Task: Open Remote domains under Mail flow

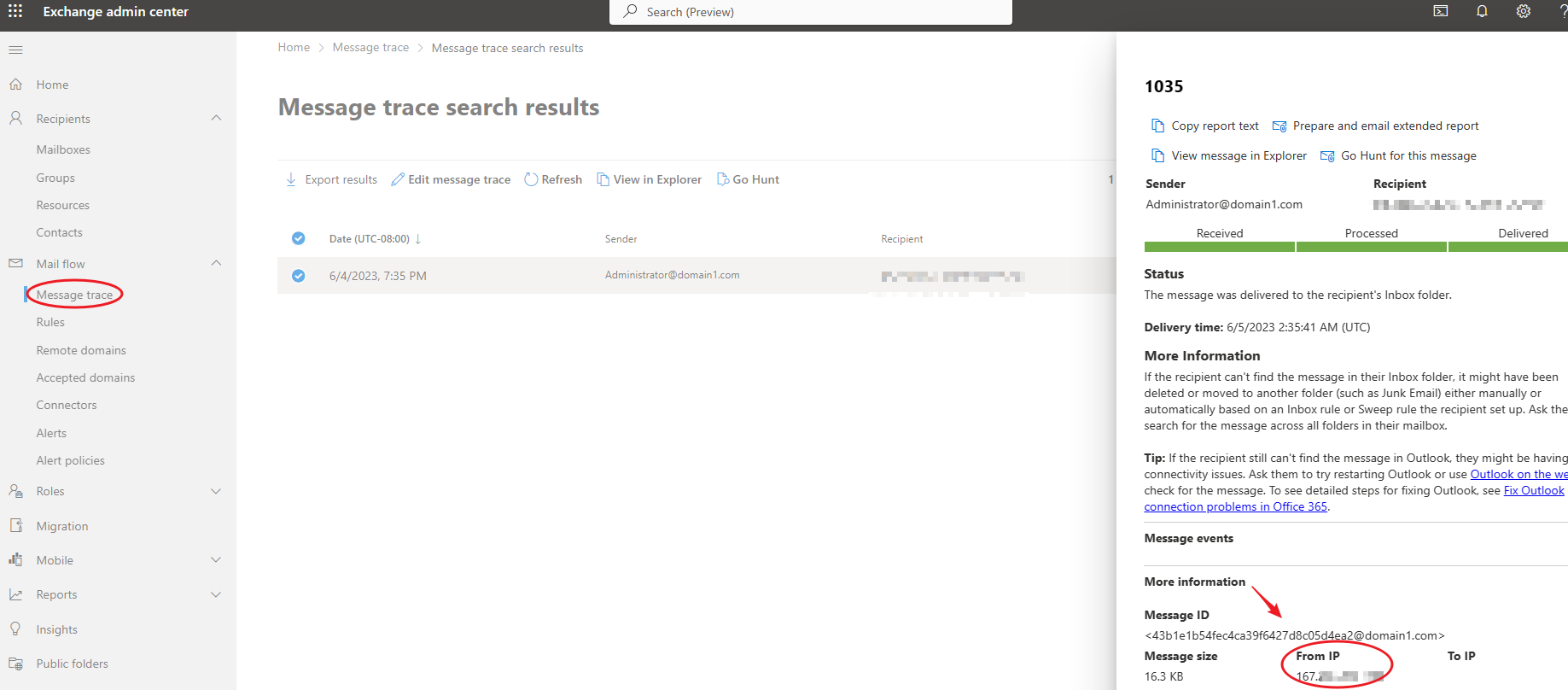Action: point(81,350)
